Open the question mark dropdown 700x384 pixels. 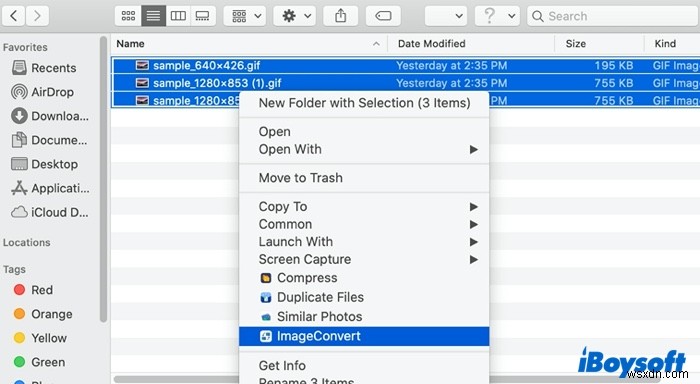coord(497,16)
